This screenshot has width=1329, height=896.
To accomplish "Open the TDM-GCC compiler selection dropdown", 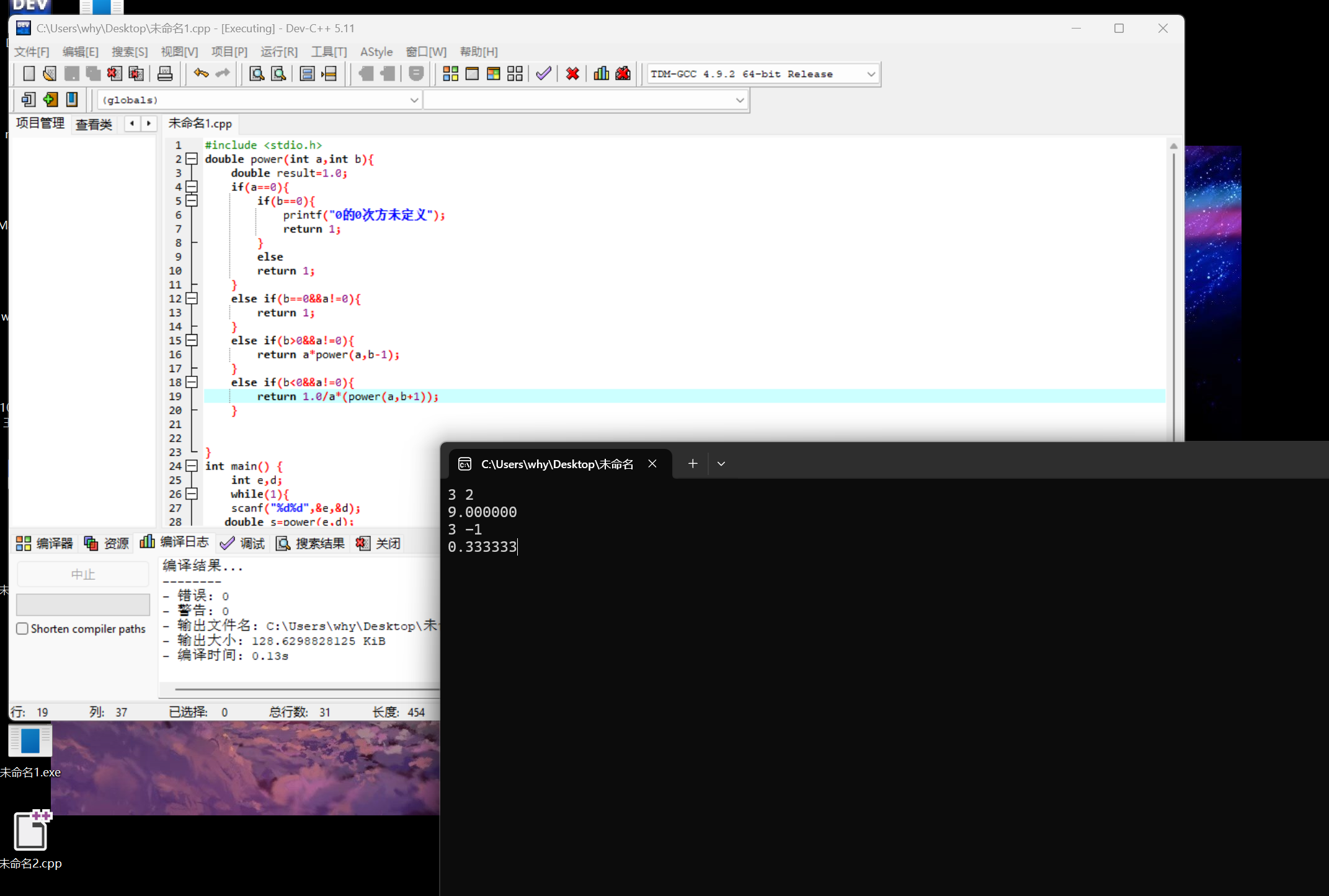I will pos(871,74).
